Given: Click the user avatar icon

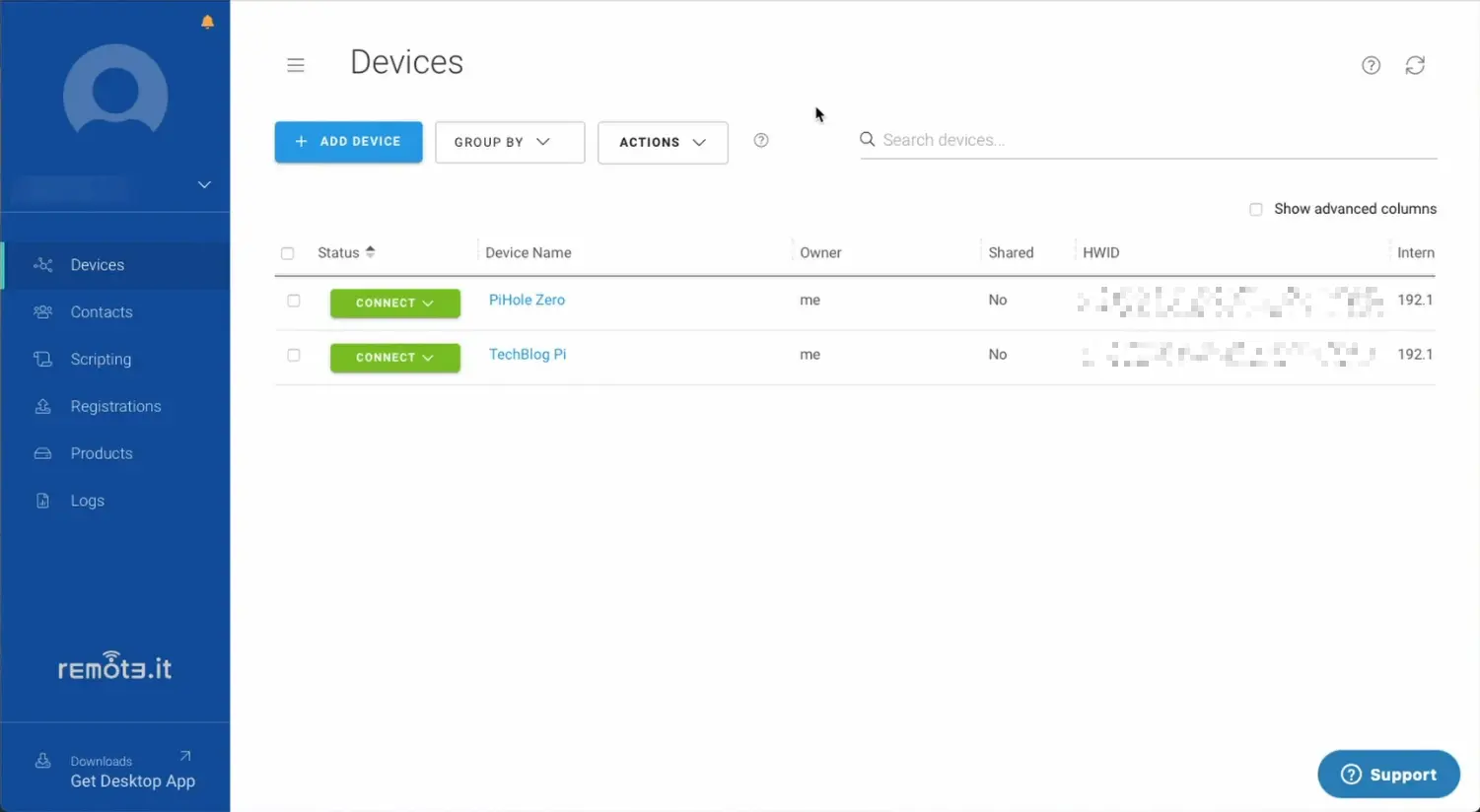Looking at the screenshot, I should (x=115, y=92).
